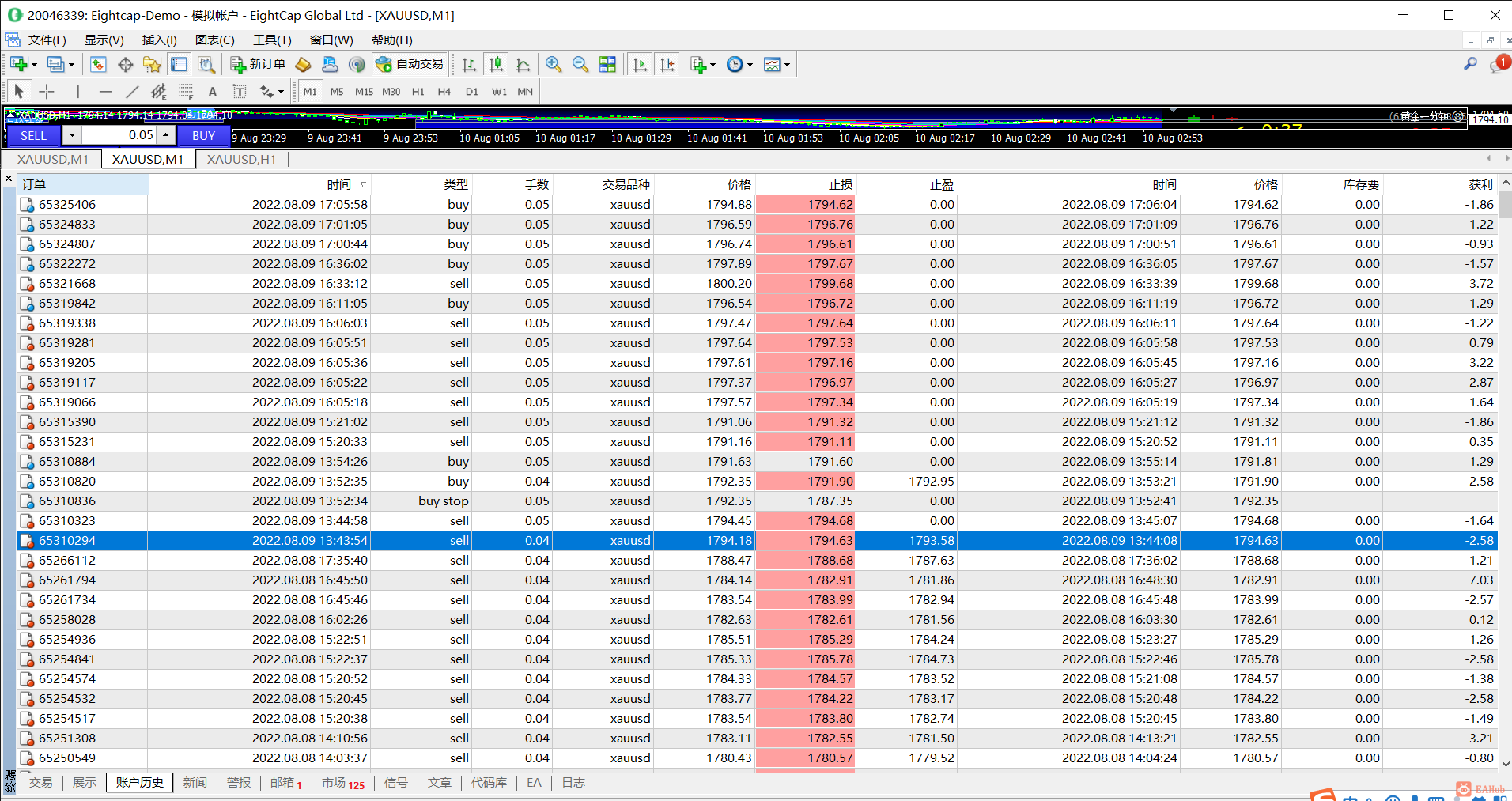Screen dimensions: 1512x801
Task: Select the H4 timeframe button
Action: 444,92
